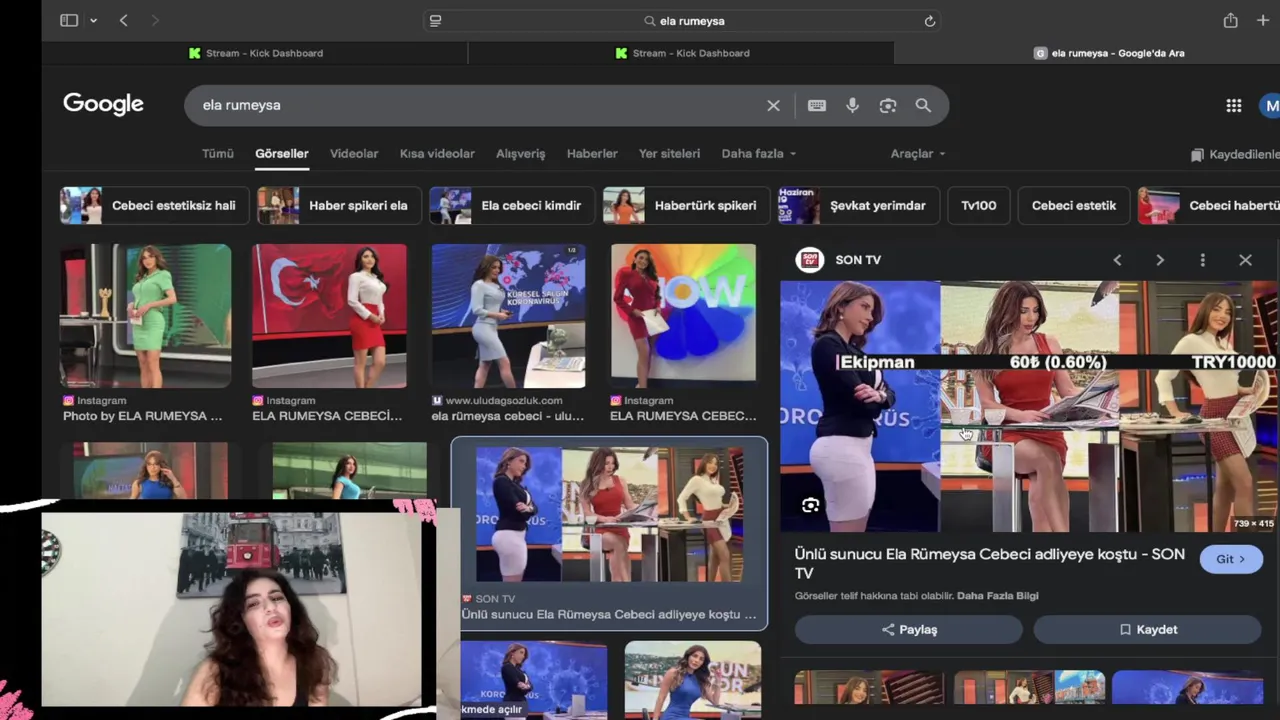The width and height of the screenshot is (1280, 720).
Task: Click the Photo by ELA RUMEYSA caption
Action: click(143, 416)
